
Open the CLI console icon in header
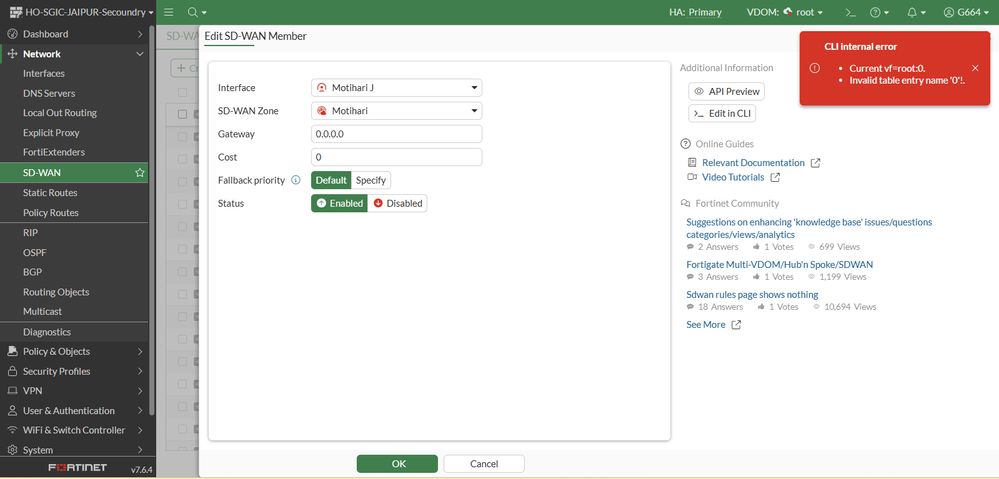click(x=850, y=12)
